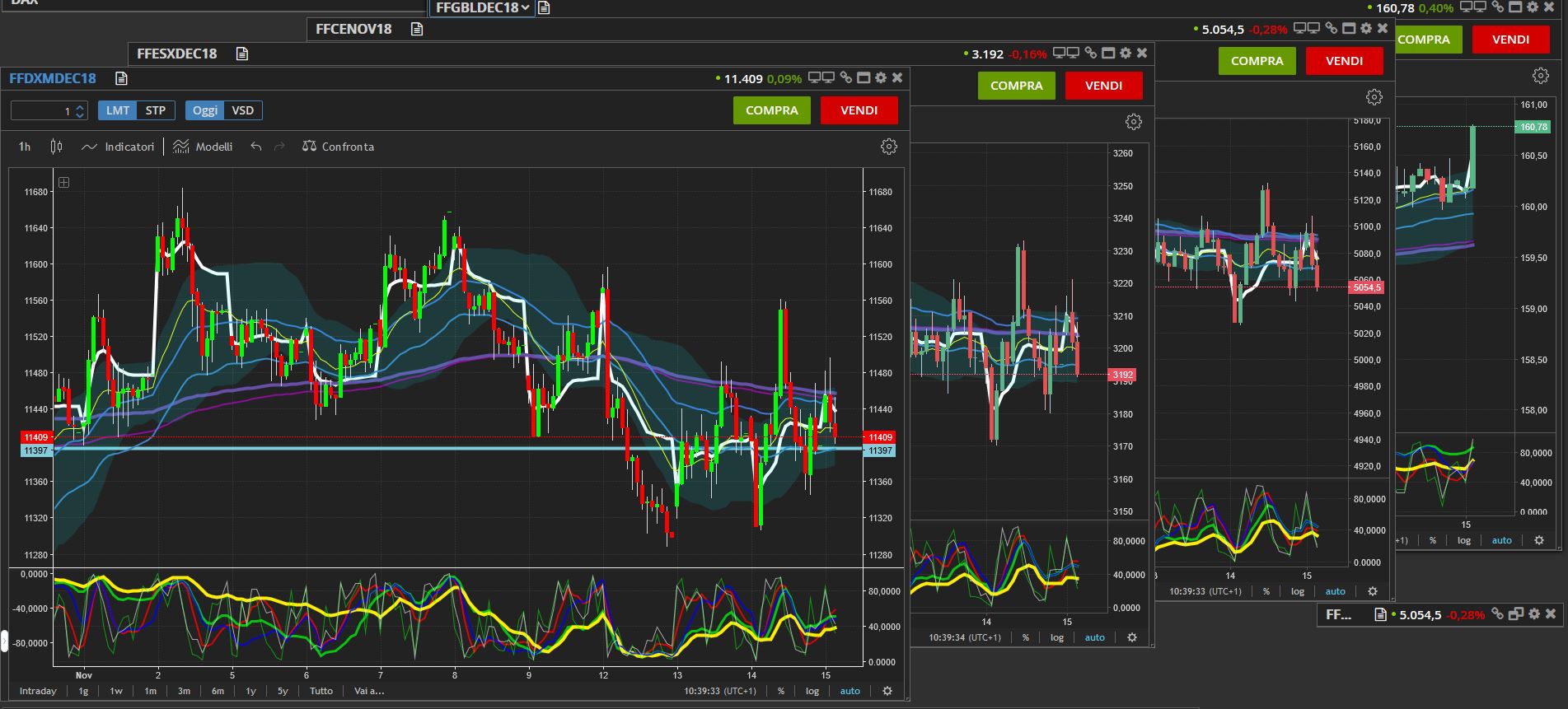
Task: Toggle log scale on the FFESXDEC18 chart
Action: pyautogui.click(x=1057, y=637)
